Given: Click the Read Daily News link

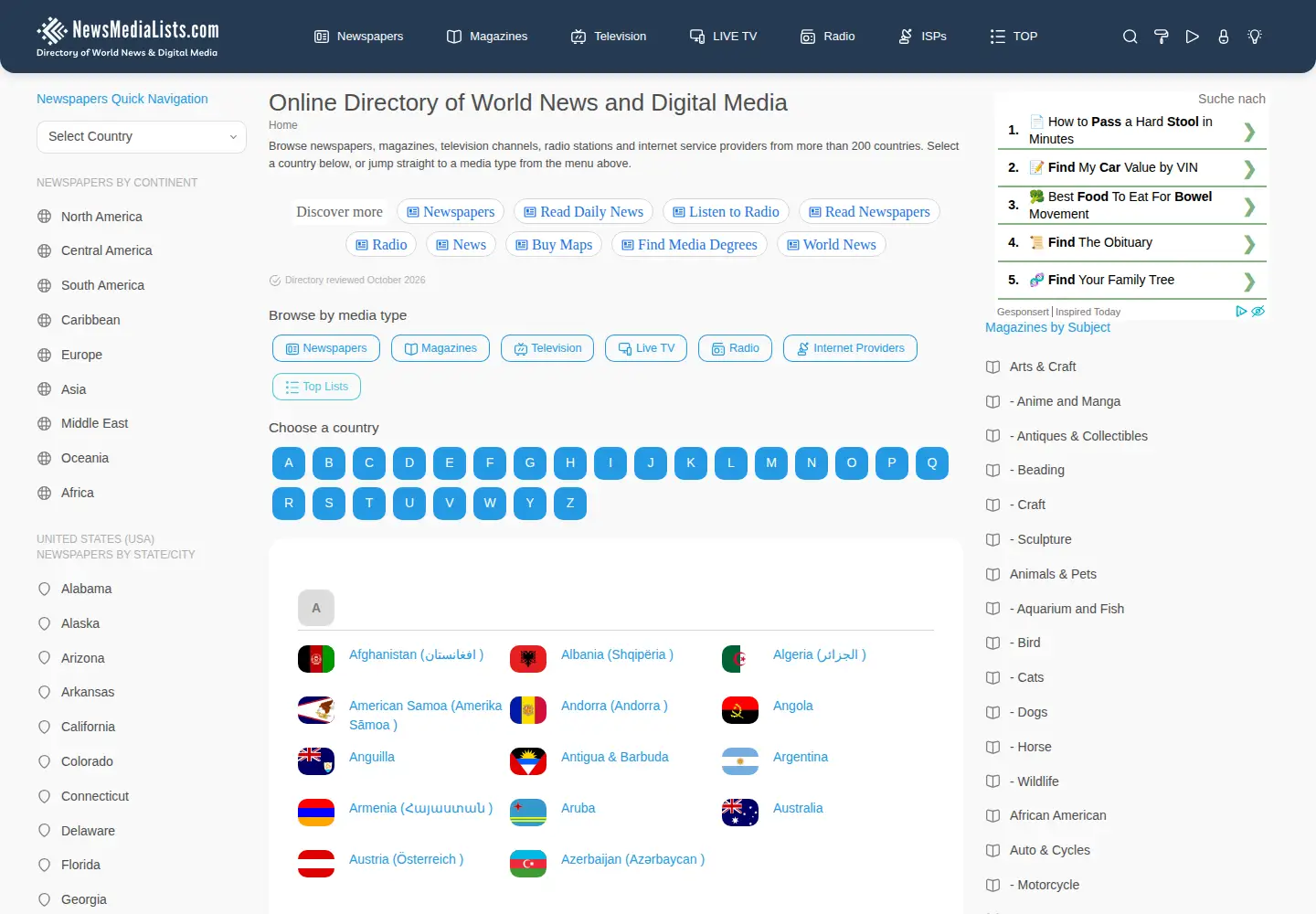Looking at the screenshot, I should click(583, 212).
